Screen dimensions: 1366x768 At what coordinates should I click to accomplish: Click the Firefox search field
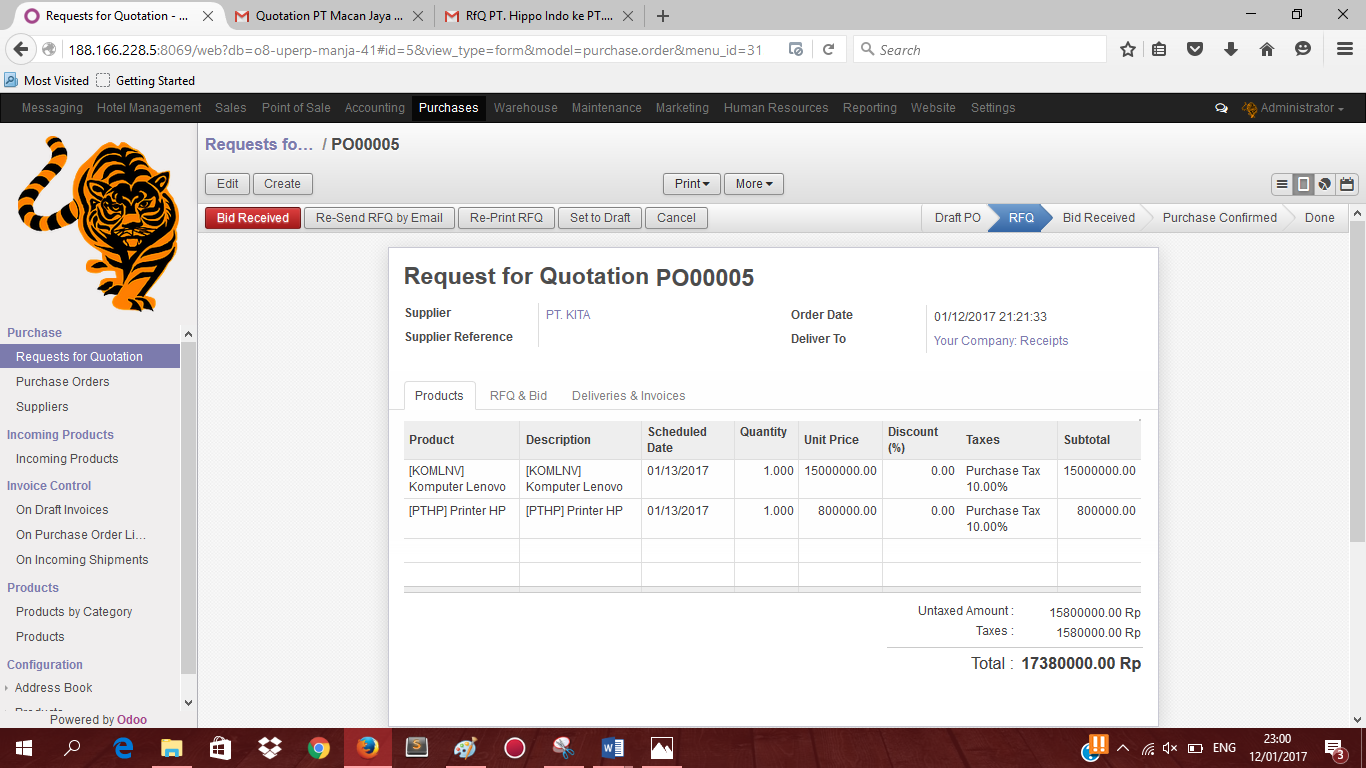coord(979,49)
